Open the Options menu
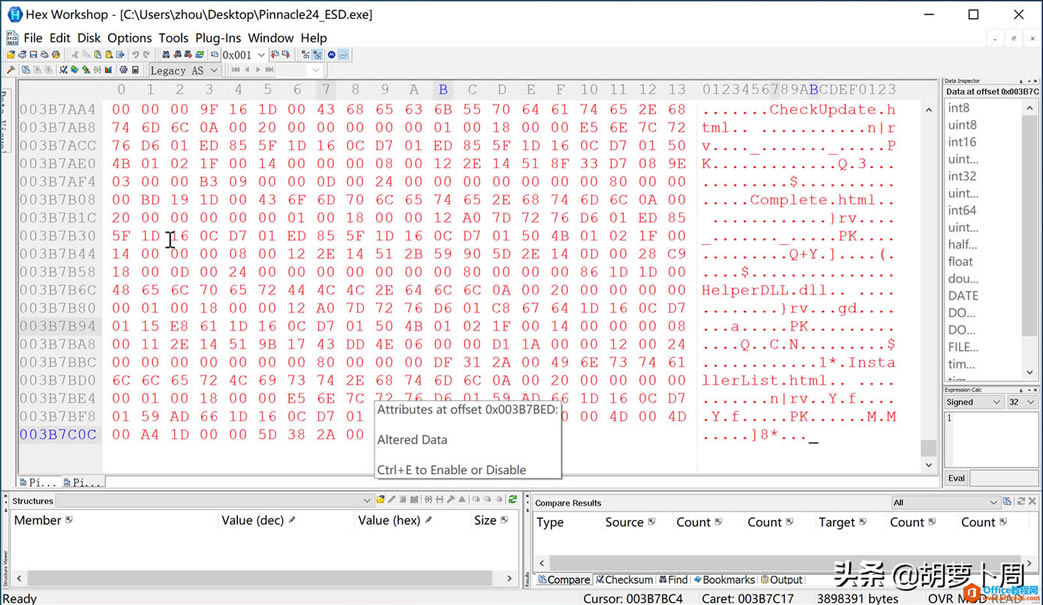This screenshot has height=605, width=1043. pos(130,38)
